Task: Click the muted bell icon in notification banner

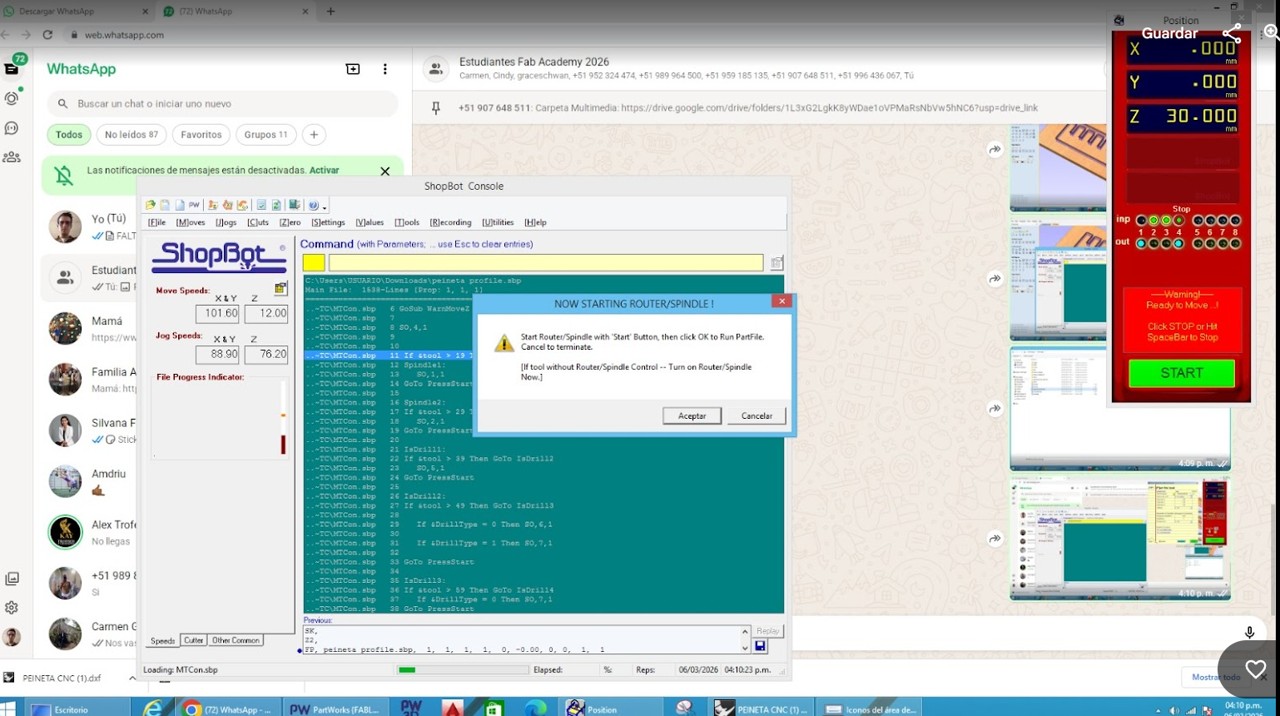Action: pyautogui.click(x=64, y=176)
